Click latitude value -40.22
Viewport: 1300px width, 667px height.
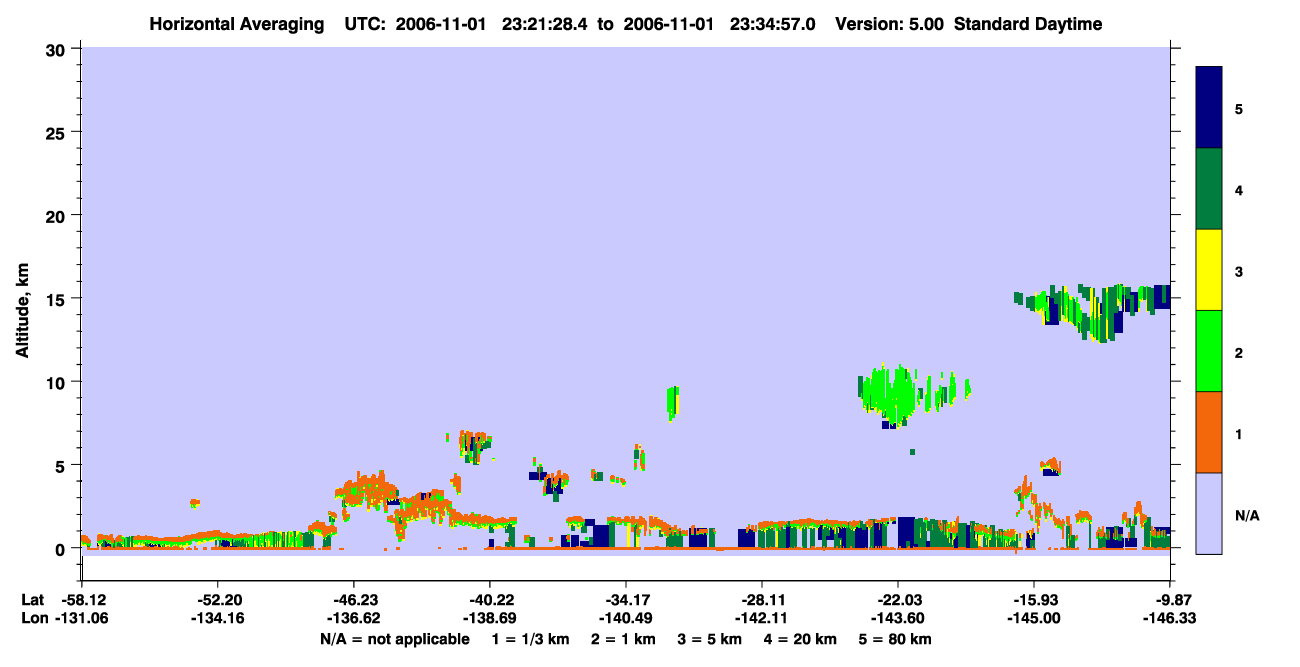[490, 600]
